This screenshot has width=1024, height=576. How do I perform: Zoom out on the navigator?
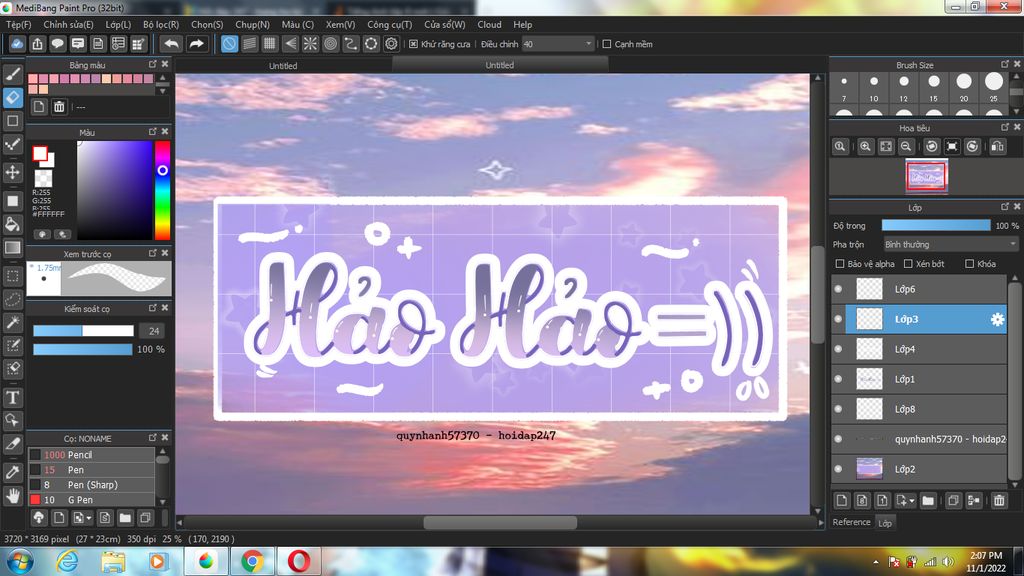pos(906,146)
